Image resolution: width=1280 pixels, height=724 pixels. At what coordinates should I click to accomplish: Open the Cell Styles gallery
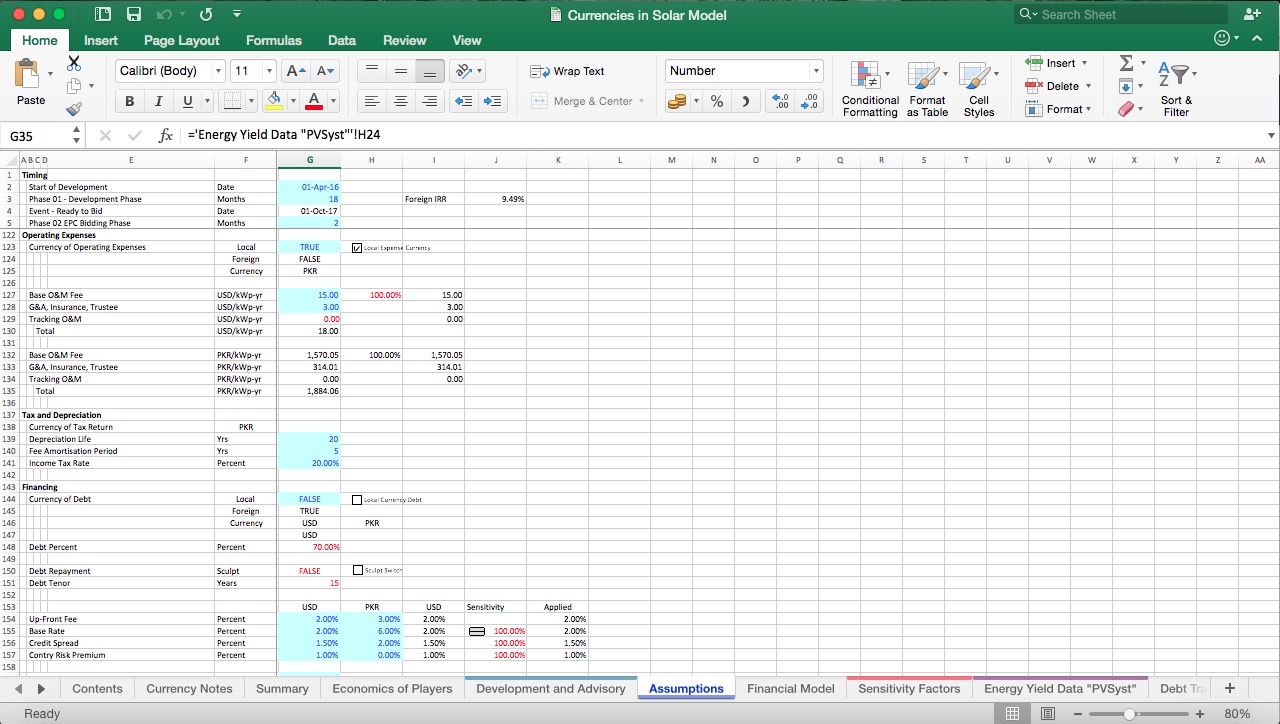point(979,87)
